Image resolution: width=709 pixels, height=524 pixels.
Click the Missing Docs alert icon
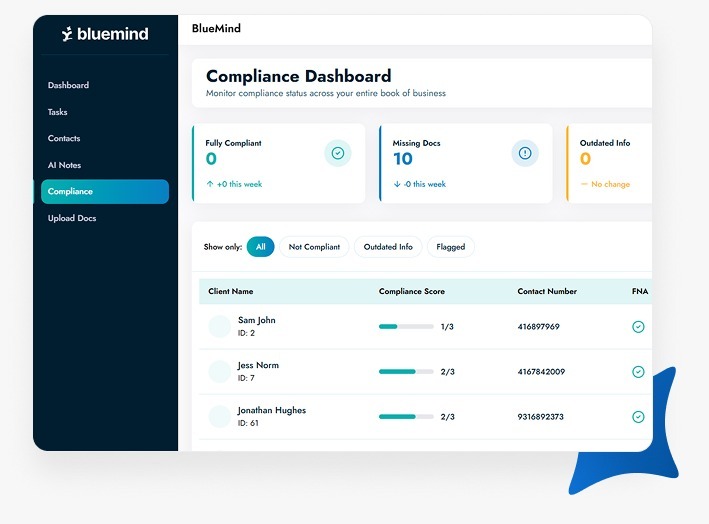tap(525, 153)
